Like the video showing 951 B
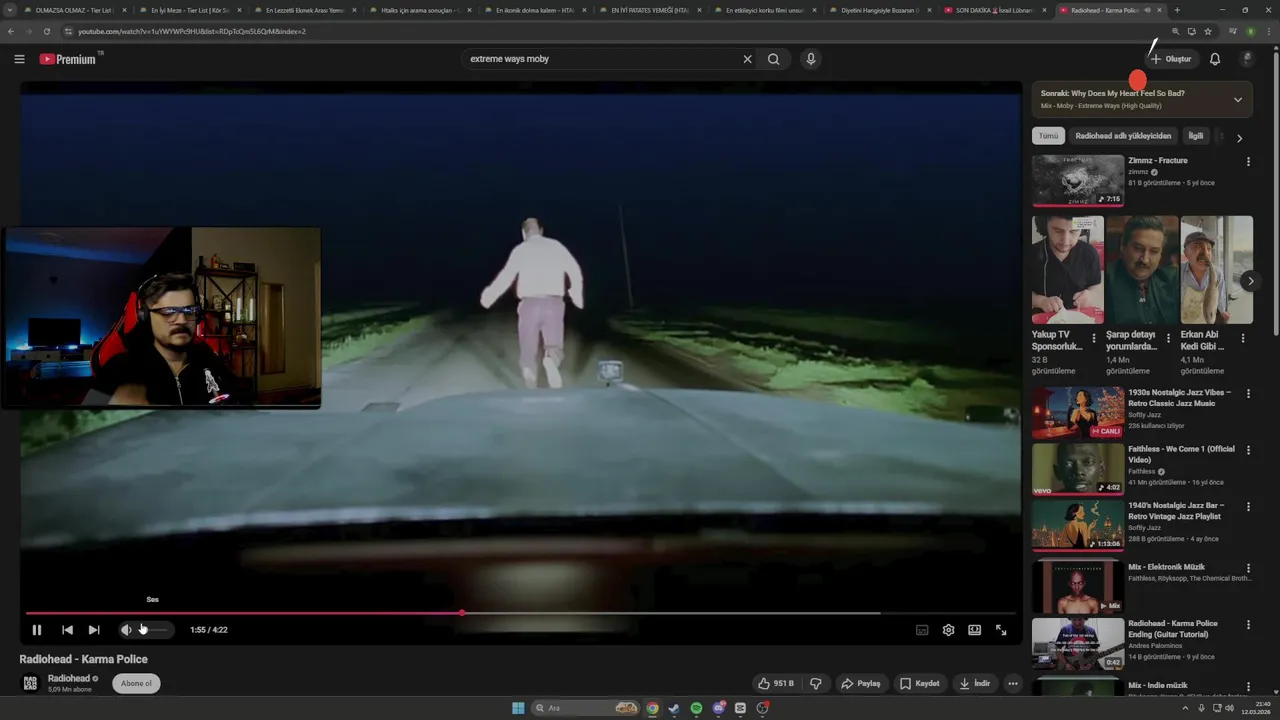The image size is (1280, 720). (776, 684)
